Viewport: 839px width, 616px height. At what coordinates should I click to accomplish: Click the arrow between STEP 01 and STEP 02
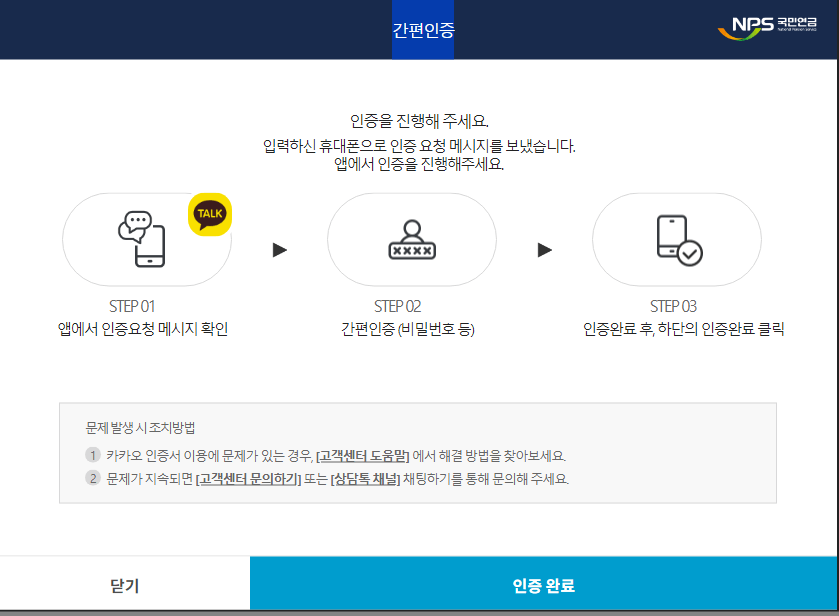280,250
